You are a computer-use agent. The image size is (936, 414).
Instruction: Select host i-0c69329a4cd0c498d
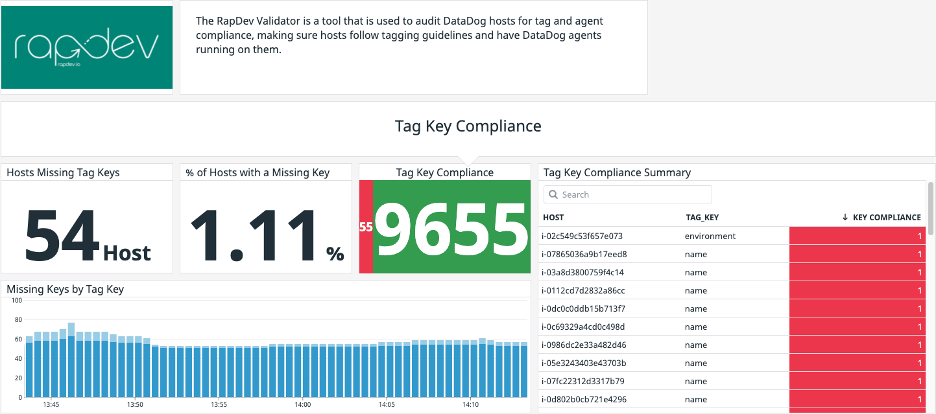click(583, 327)
